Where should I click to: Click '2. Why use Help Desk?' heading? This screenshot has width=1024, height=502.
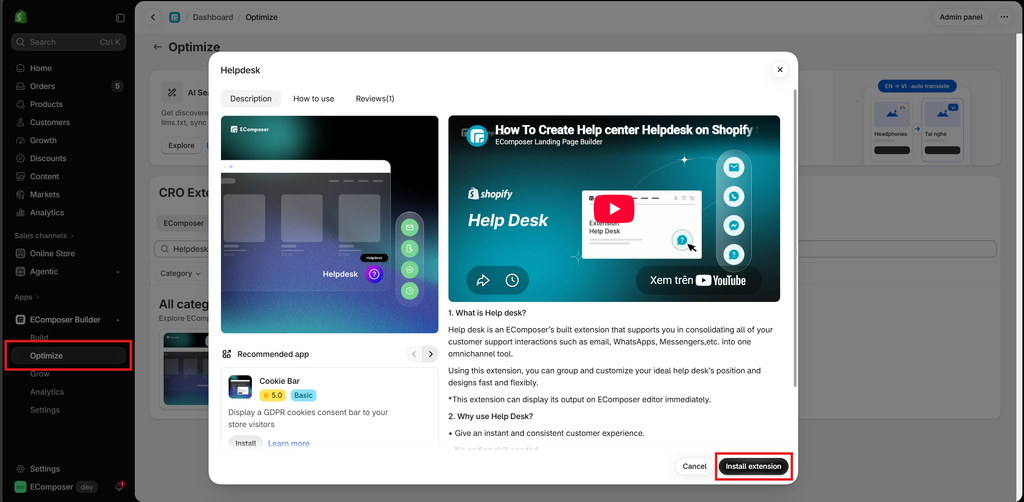coord(492,416)
